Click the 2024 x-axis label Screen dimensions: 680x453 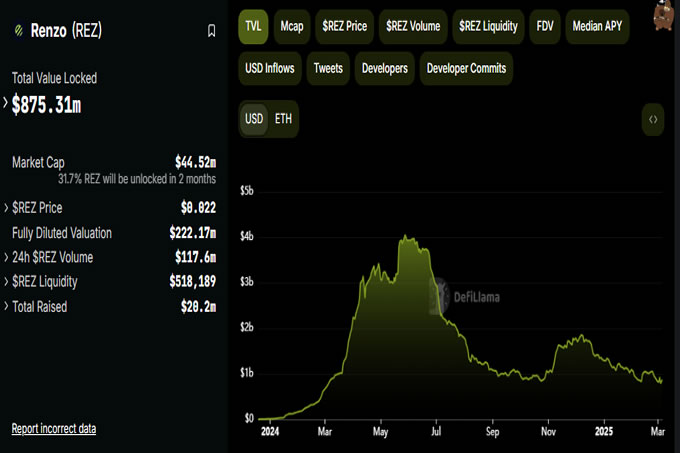pyautogui.click(x=270, y=432)
